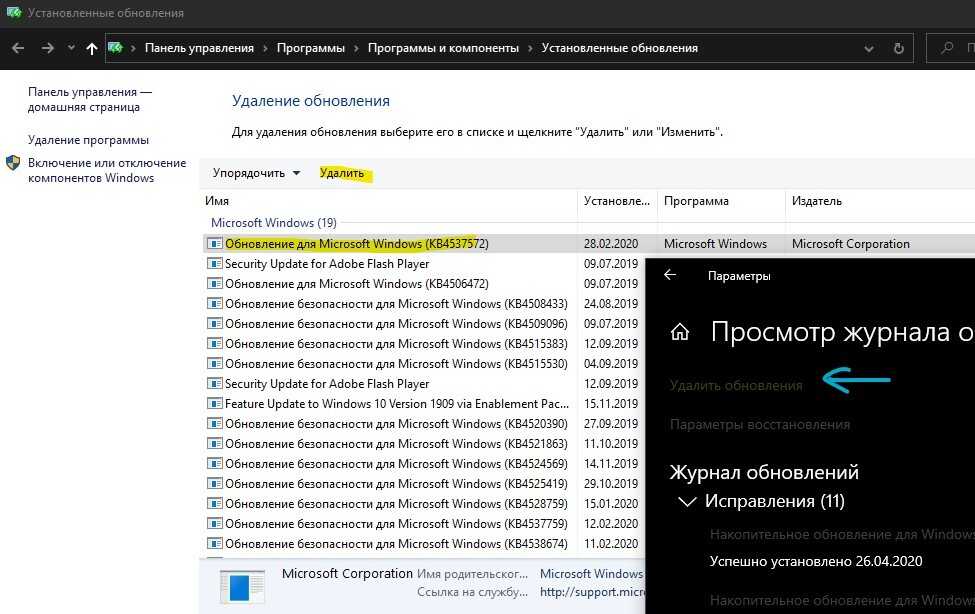The image size is (975, 614).
Task: Select Программы in the breadcrumb path
Action: pos(310,48)
